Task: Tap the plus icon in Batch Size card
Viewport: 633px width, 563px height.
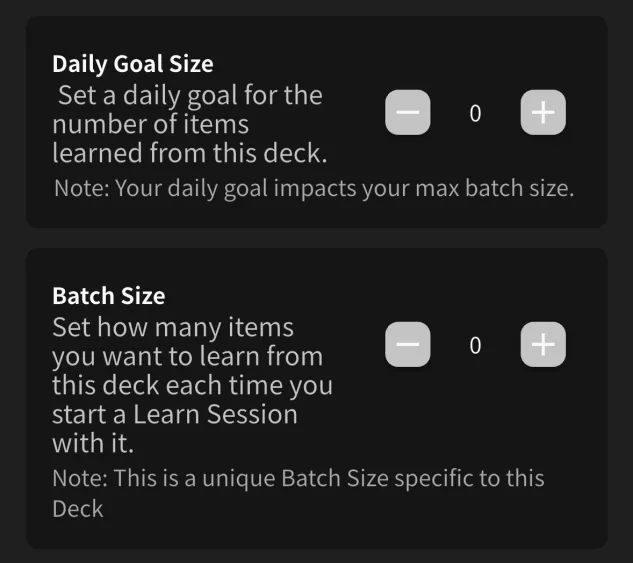Action: [x=543, y=345]
